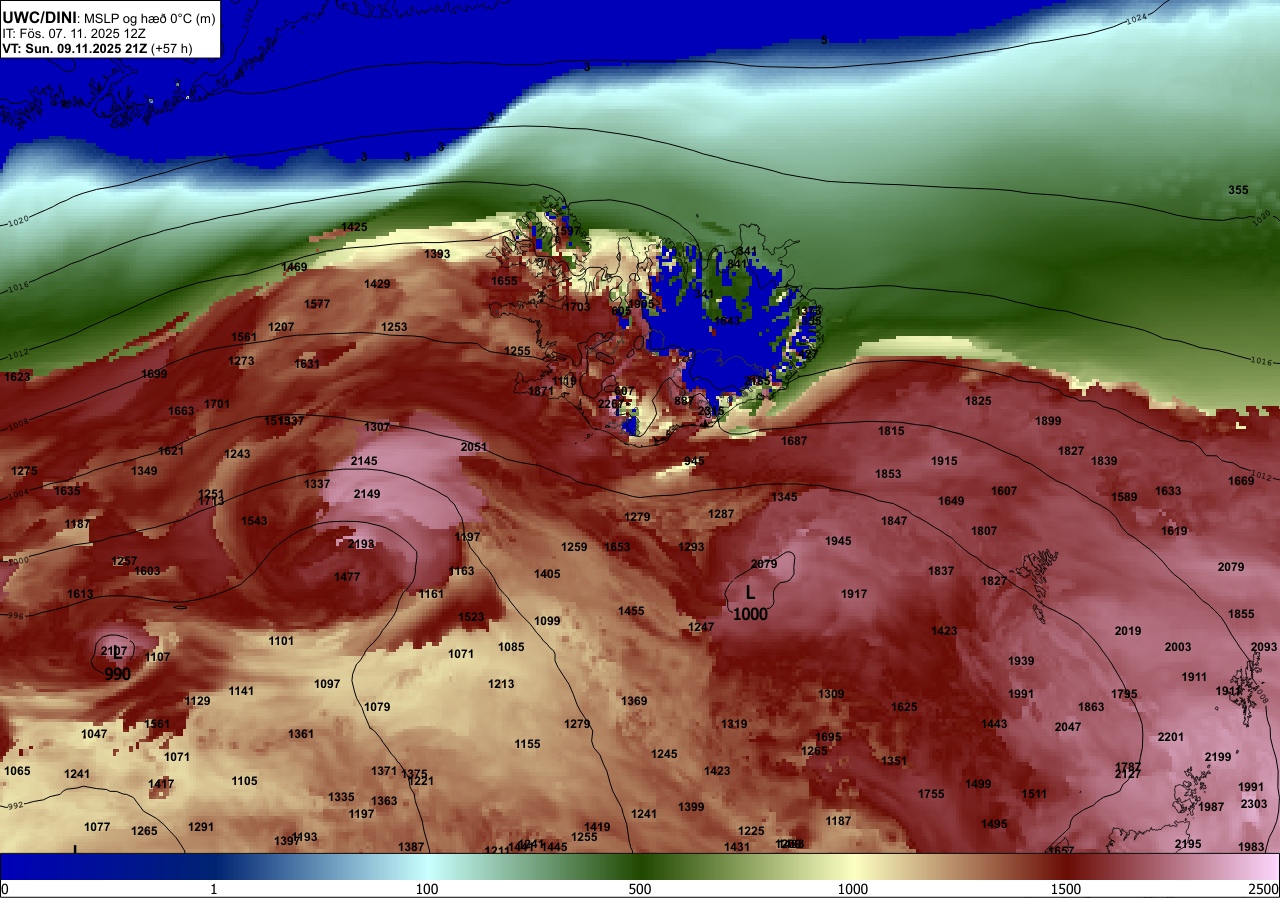Click the height value '1047'
Image resolution: width=1280 pixels, height=898 pixels.
tap(94, 734)
